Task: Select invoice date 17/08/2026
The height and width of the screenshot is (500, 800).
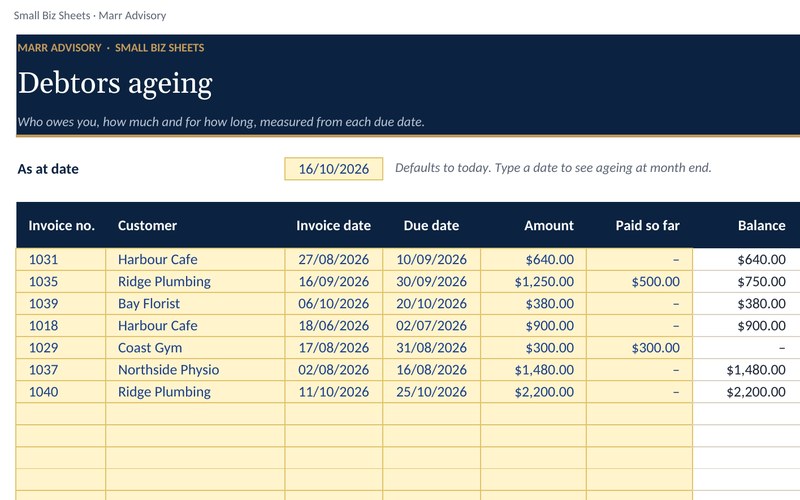Action: point(334,347)
